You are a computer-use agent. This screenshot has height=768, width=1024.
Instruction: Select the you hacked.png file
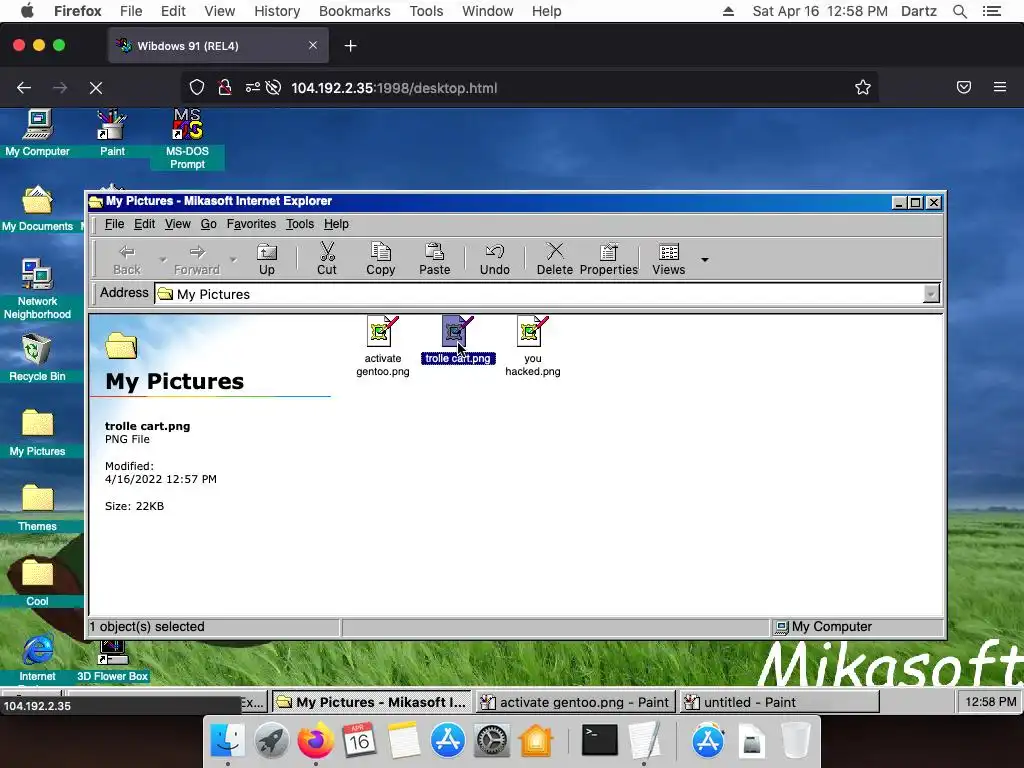tap(532, 346)
